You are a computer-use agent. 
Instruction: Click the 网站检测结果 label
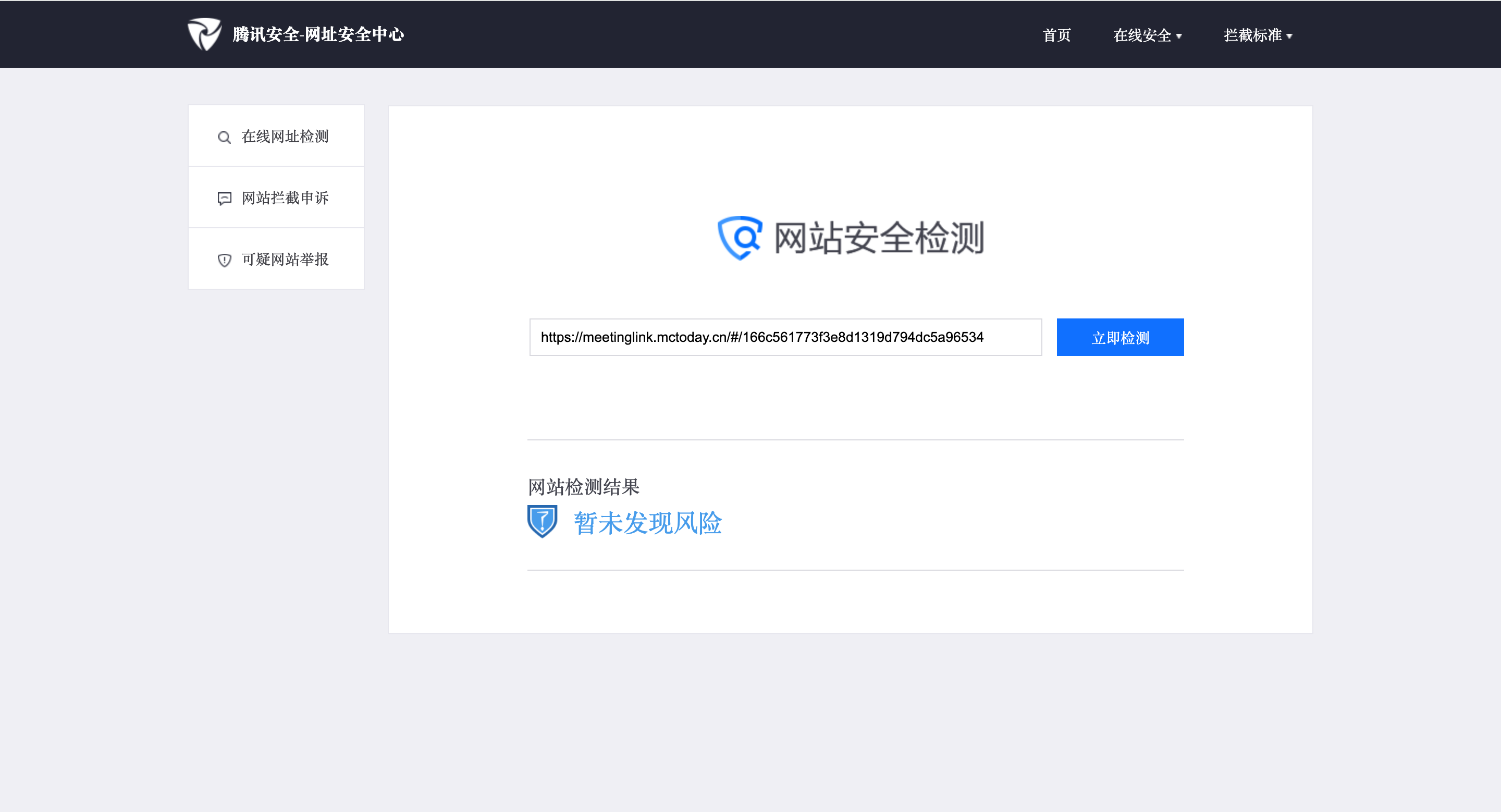(x=583, y=487)
